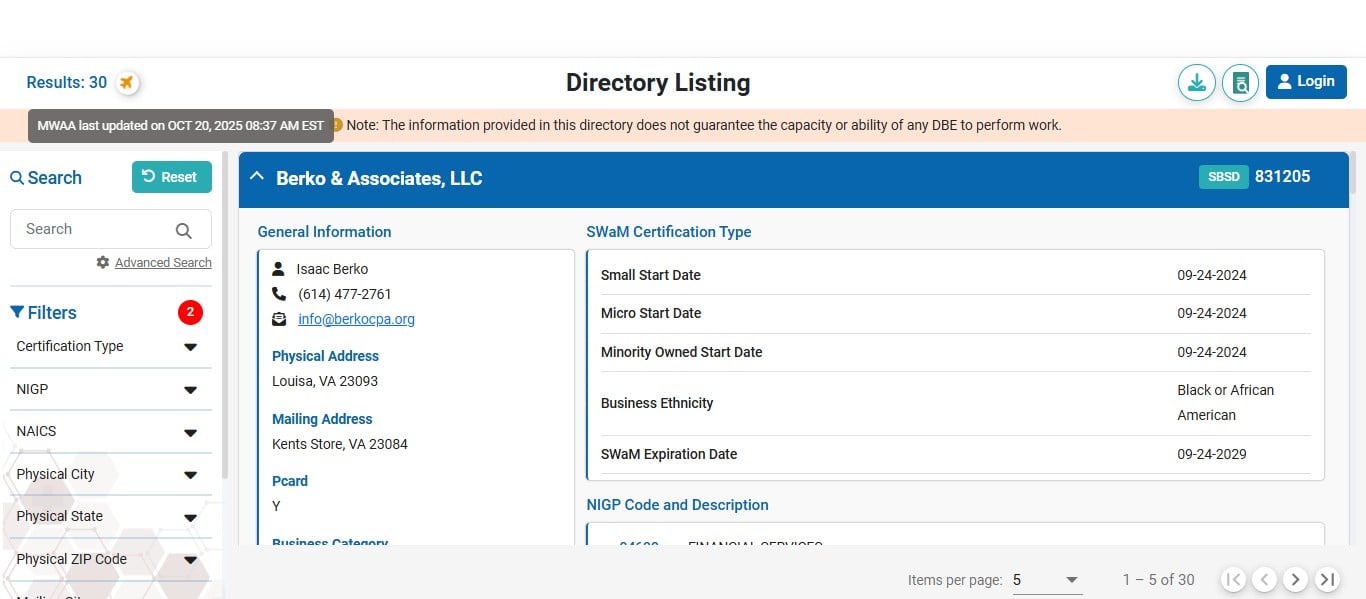1366x599 pixels.
Task: Click the Black or African American ethnicity value
Action: (1226, 403)
